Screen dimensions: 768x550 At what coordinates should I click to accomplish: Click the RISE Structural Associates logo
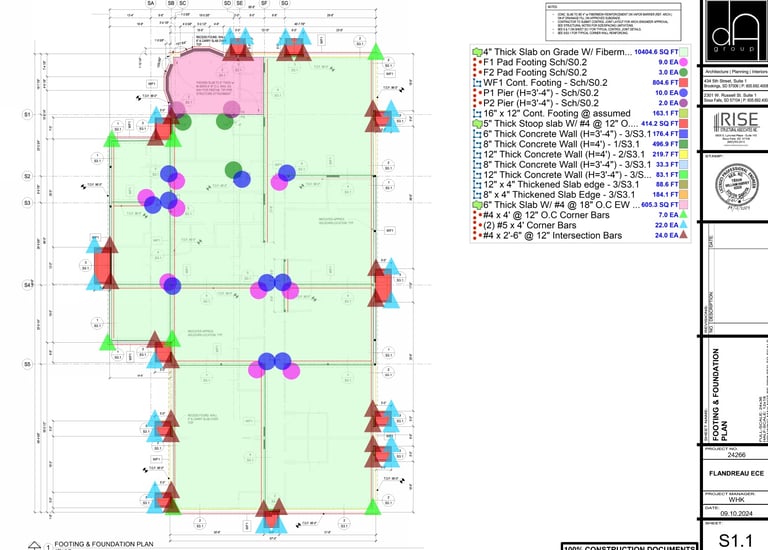(736, 128)
